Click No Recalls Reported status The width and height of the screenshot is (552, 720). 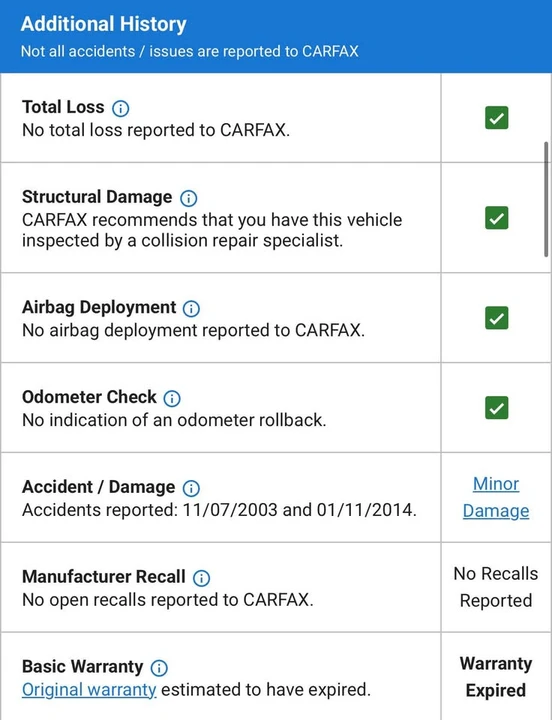pos(496,587)
